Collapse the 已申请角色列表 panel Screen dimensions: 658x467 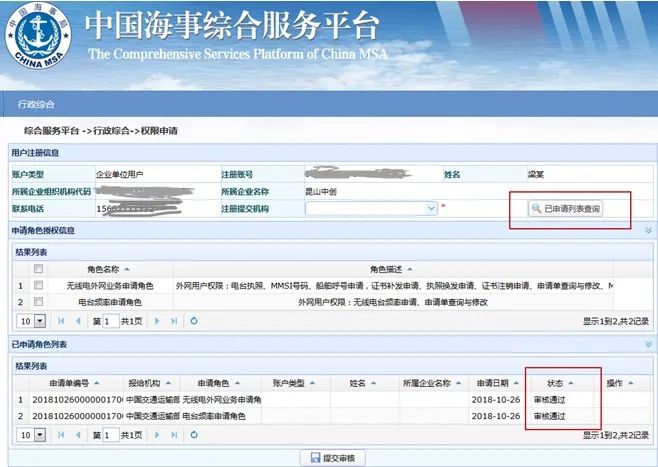pos(648,344)
